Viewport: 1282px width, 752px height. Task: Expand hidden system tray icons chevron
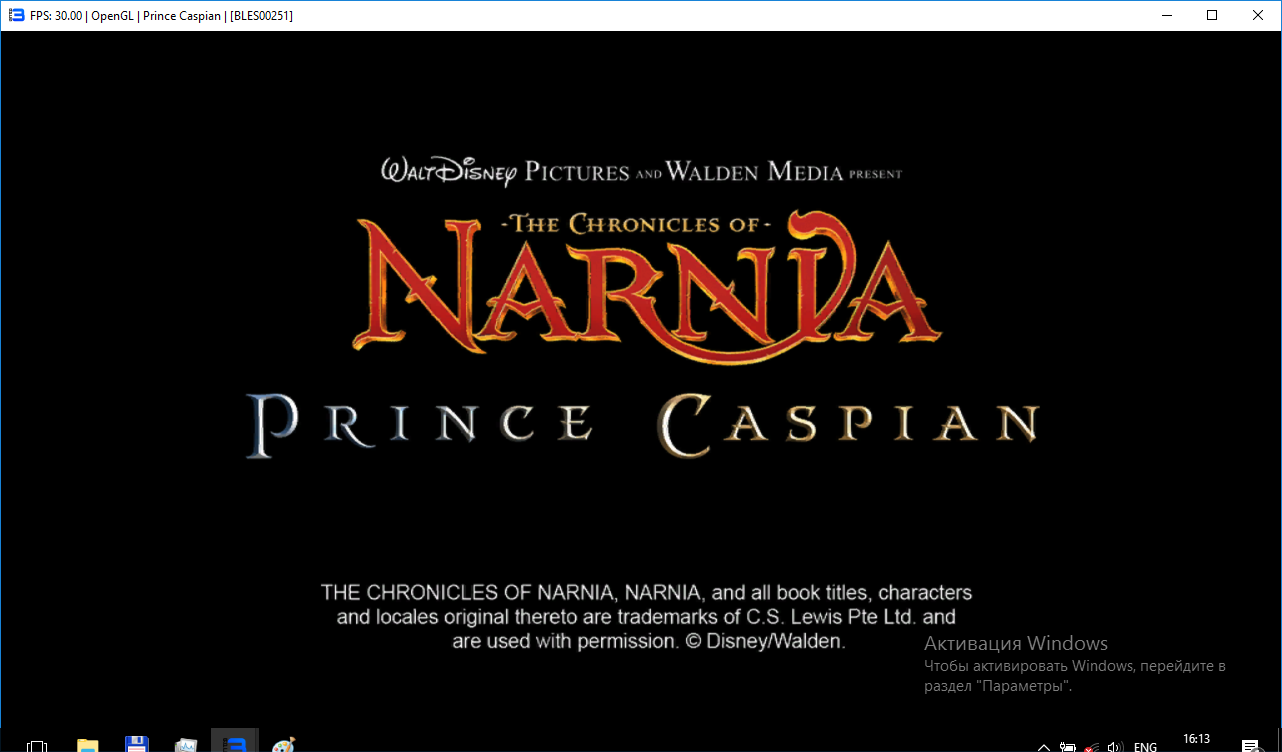pos(1043,746)
